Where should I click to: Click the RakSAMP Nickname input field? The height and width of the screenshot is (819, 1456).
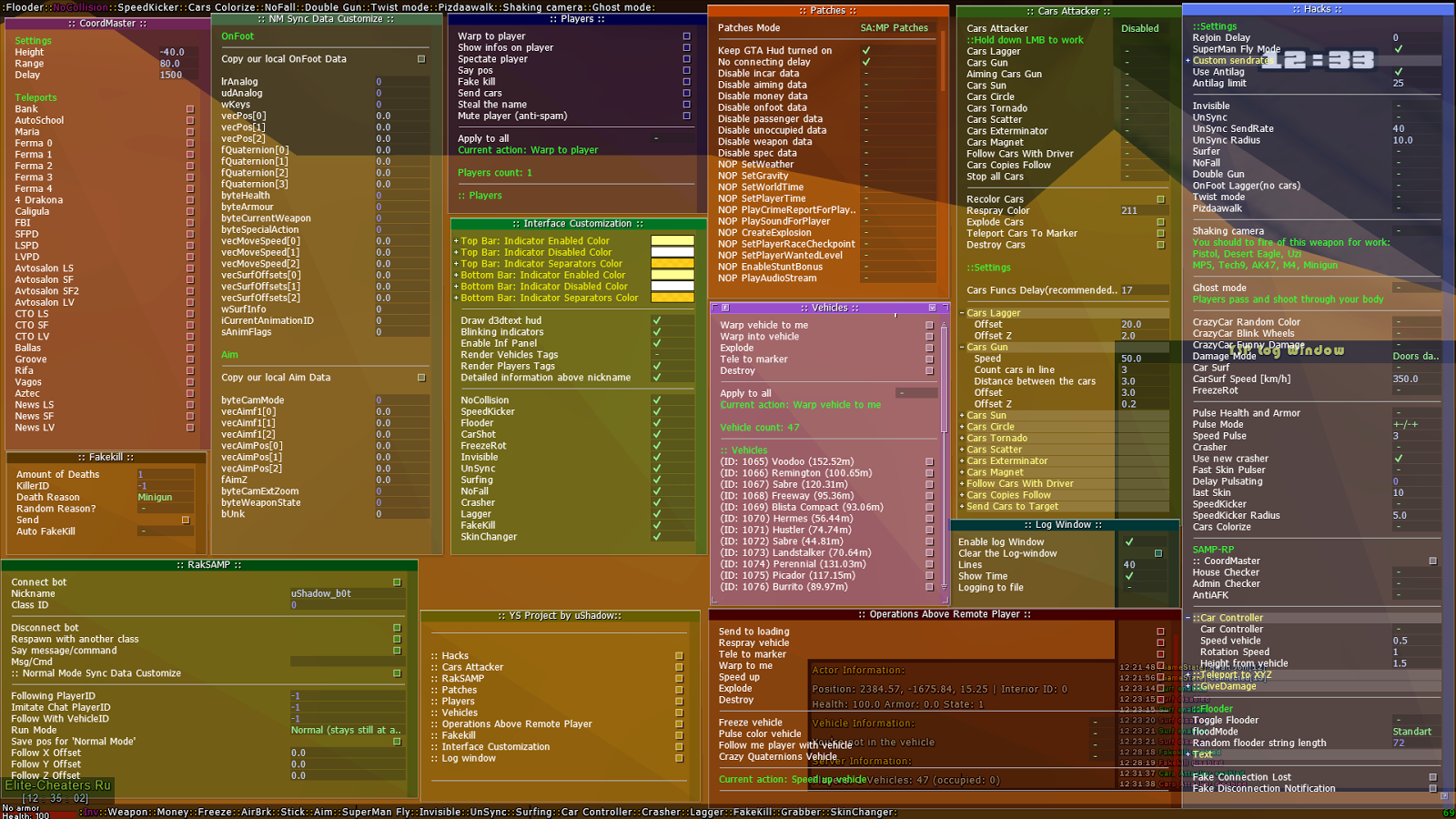pos(347,593)
